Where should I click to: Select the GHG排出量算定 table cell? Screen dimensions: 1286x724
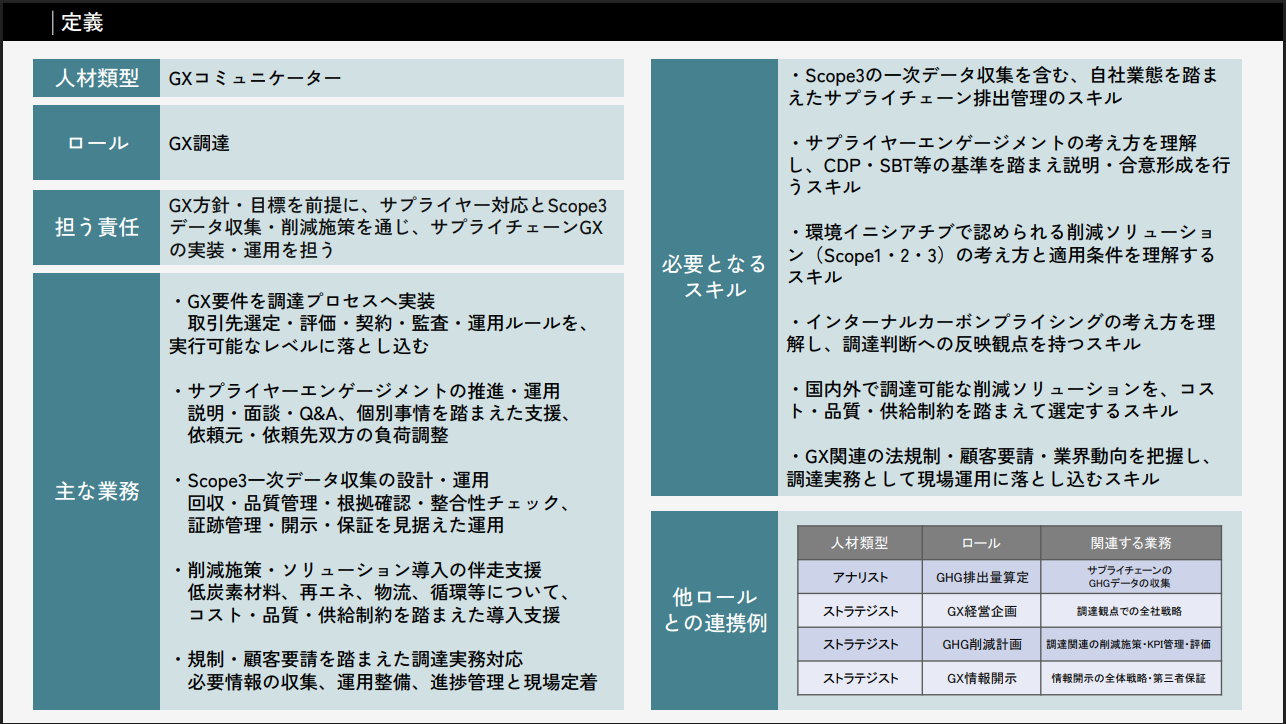click(x=980, y=577)
